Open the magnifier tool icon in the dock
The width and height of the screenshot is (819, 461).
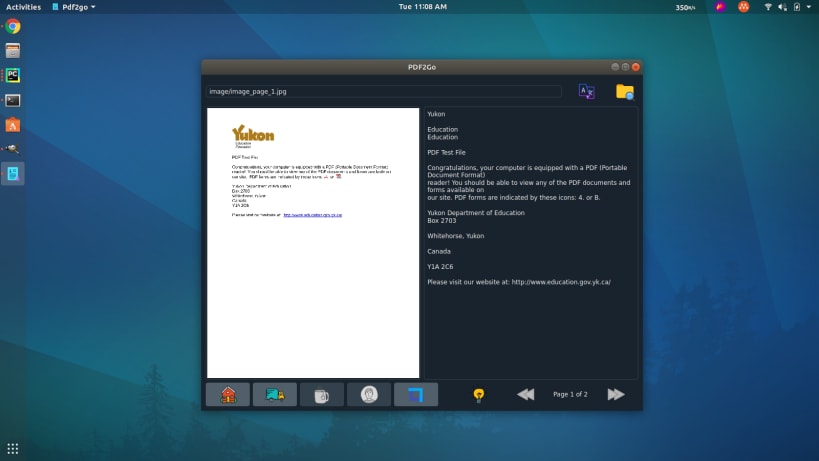(13, 149)
